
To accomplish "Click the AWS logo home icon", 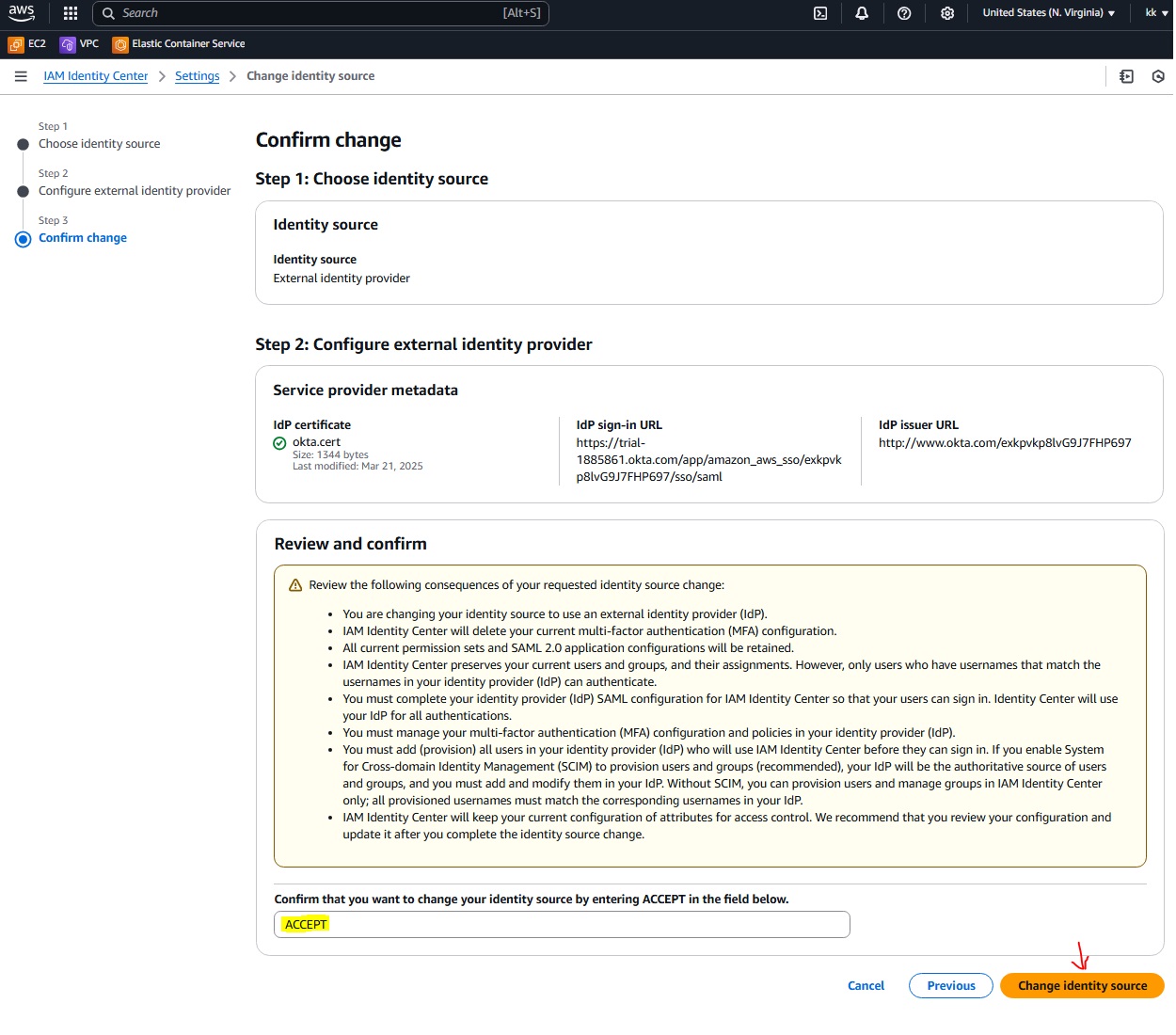I will (x=22, y=13).
